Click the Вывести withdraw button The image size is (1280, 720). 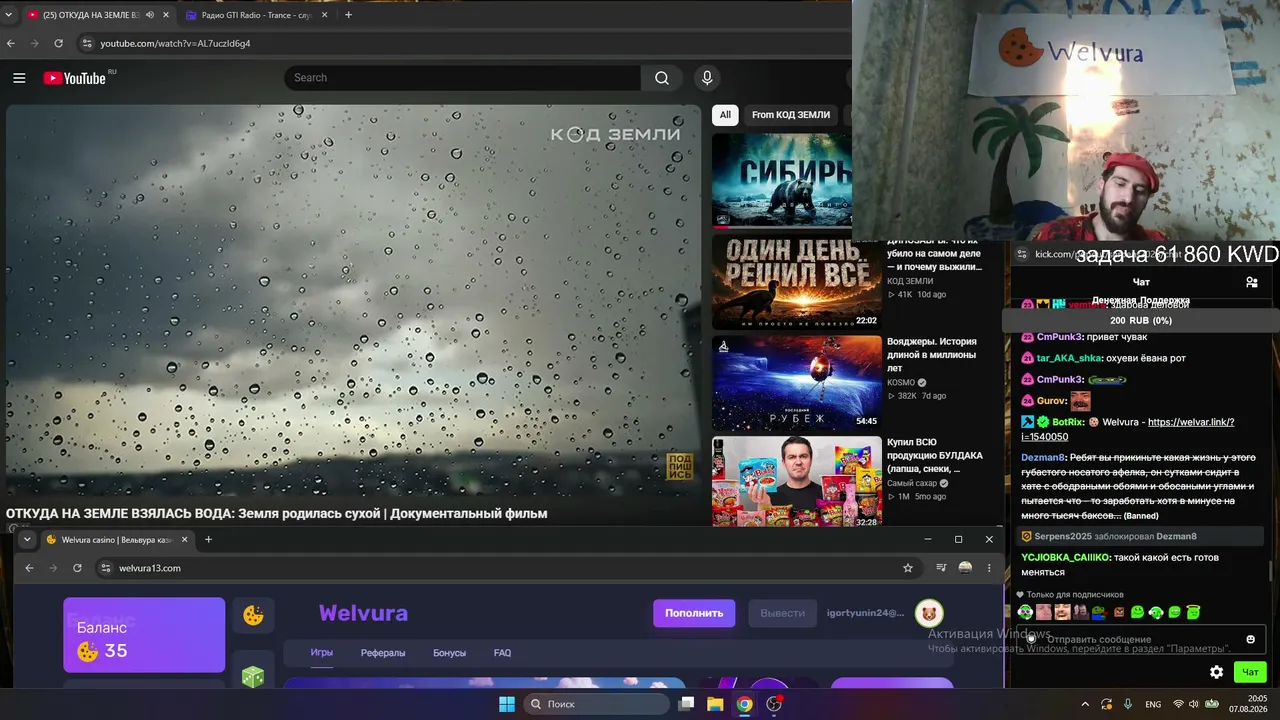coord(782,613)
